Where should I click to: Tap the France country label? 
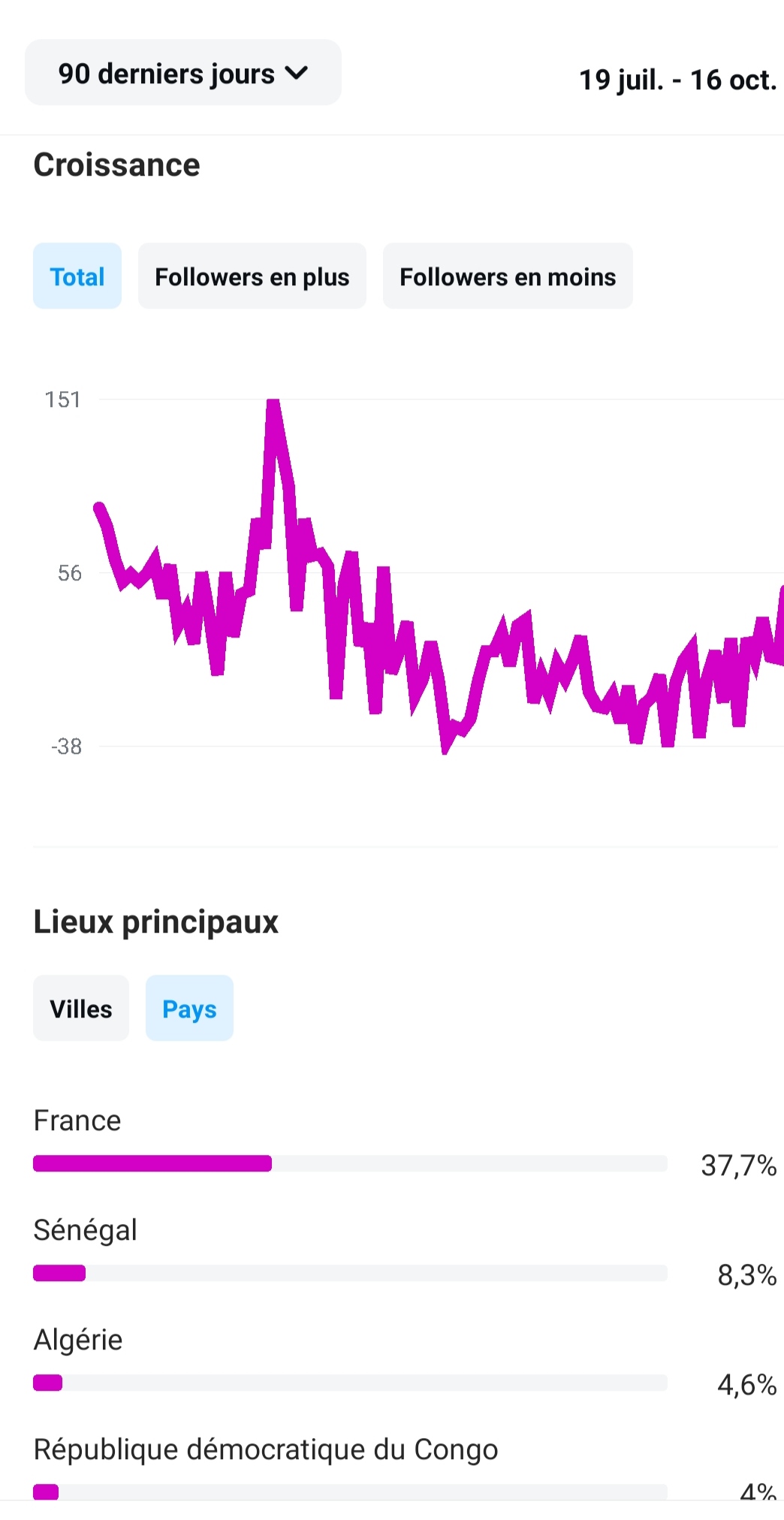77,1120
